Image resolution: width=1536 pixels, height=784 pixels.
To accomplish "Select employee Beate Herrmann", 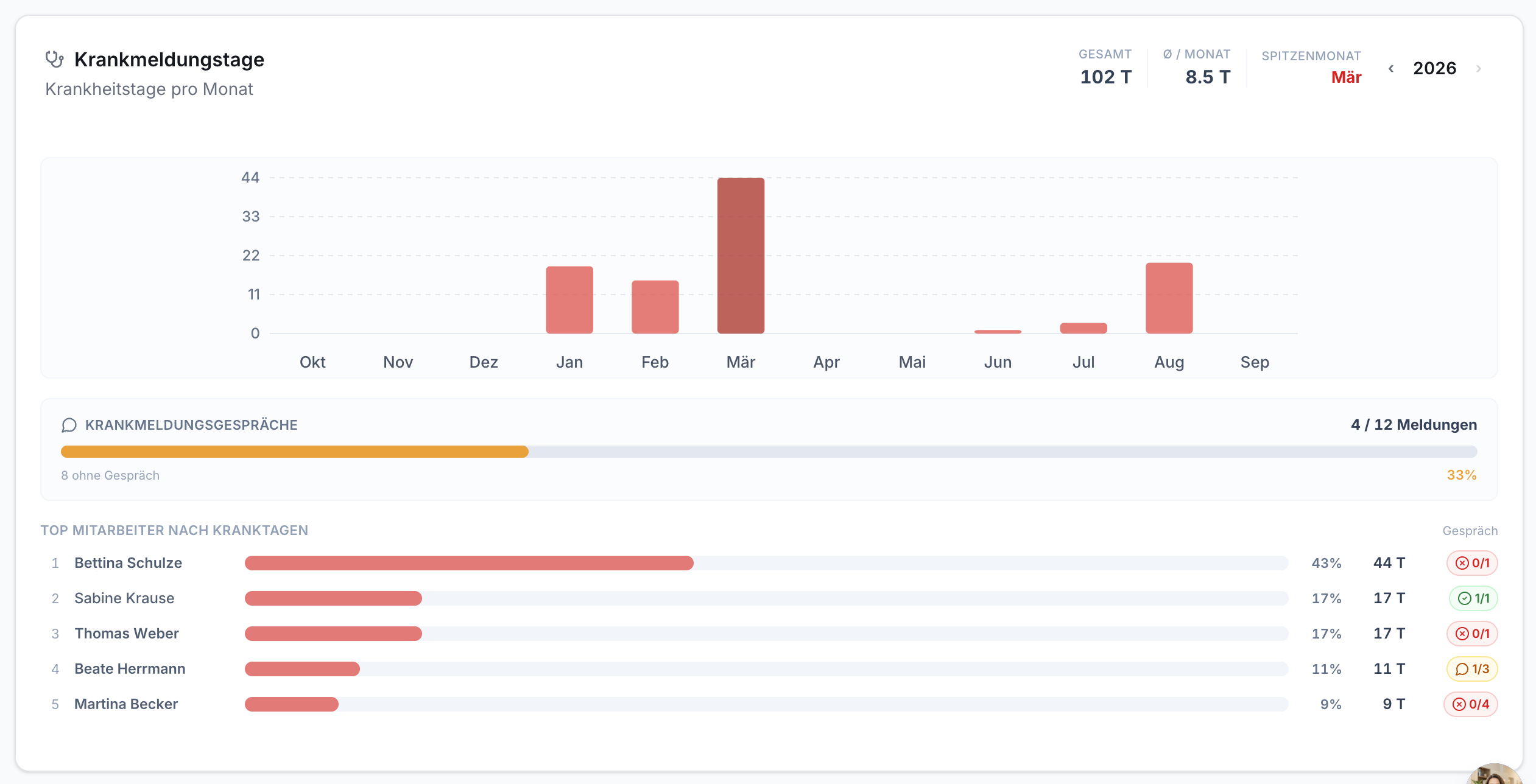I will click(x=130, y=669).
